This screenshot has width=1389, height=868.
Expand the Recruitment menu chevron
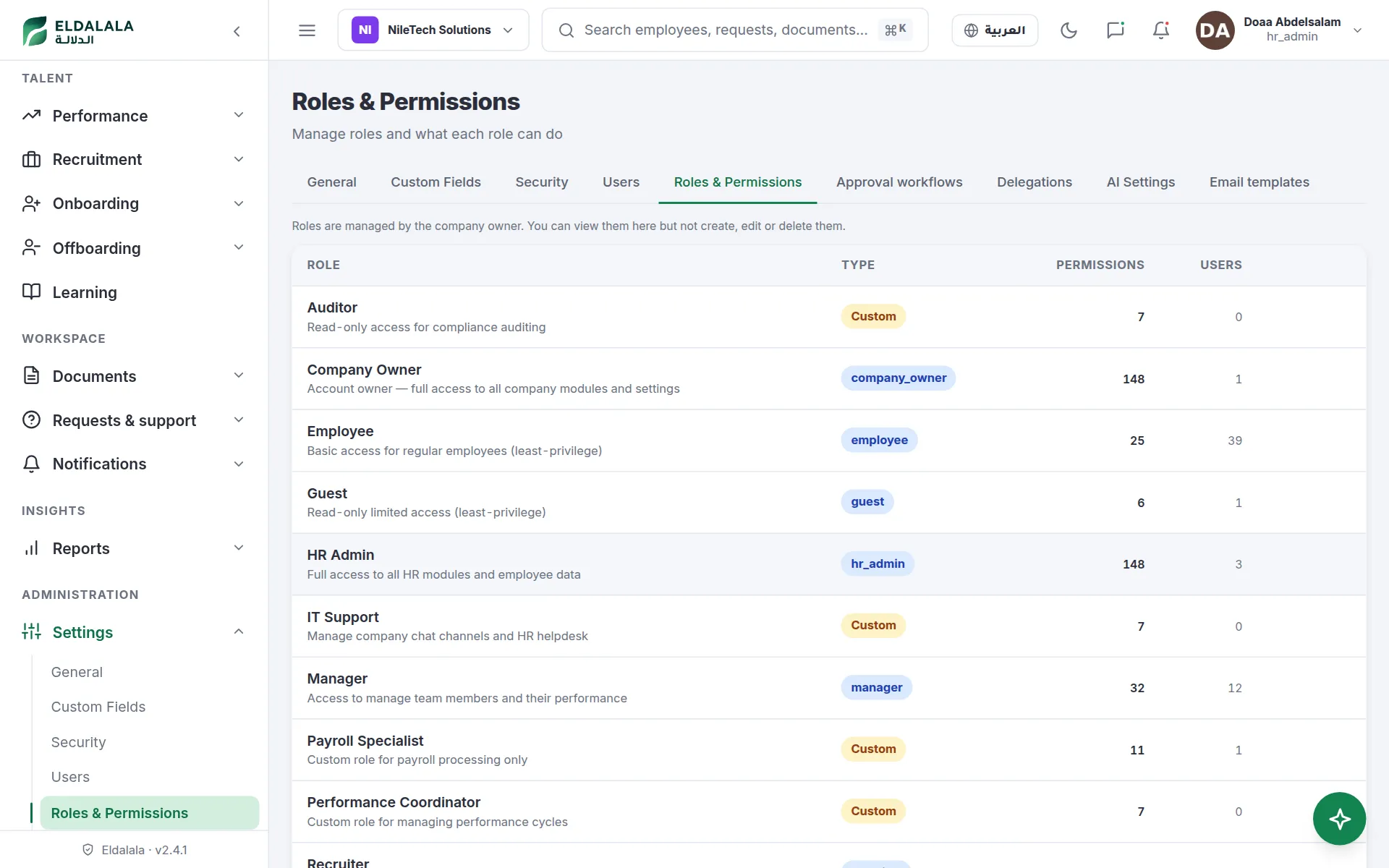[x=239, y=159]
